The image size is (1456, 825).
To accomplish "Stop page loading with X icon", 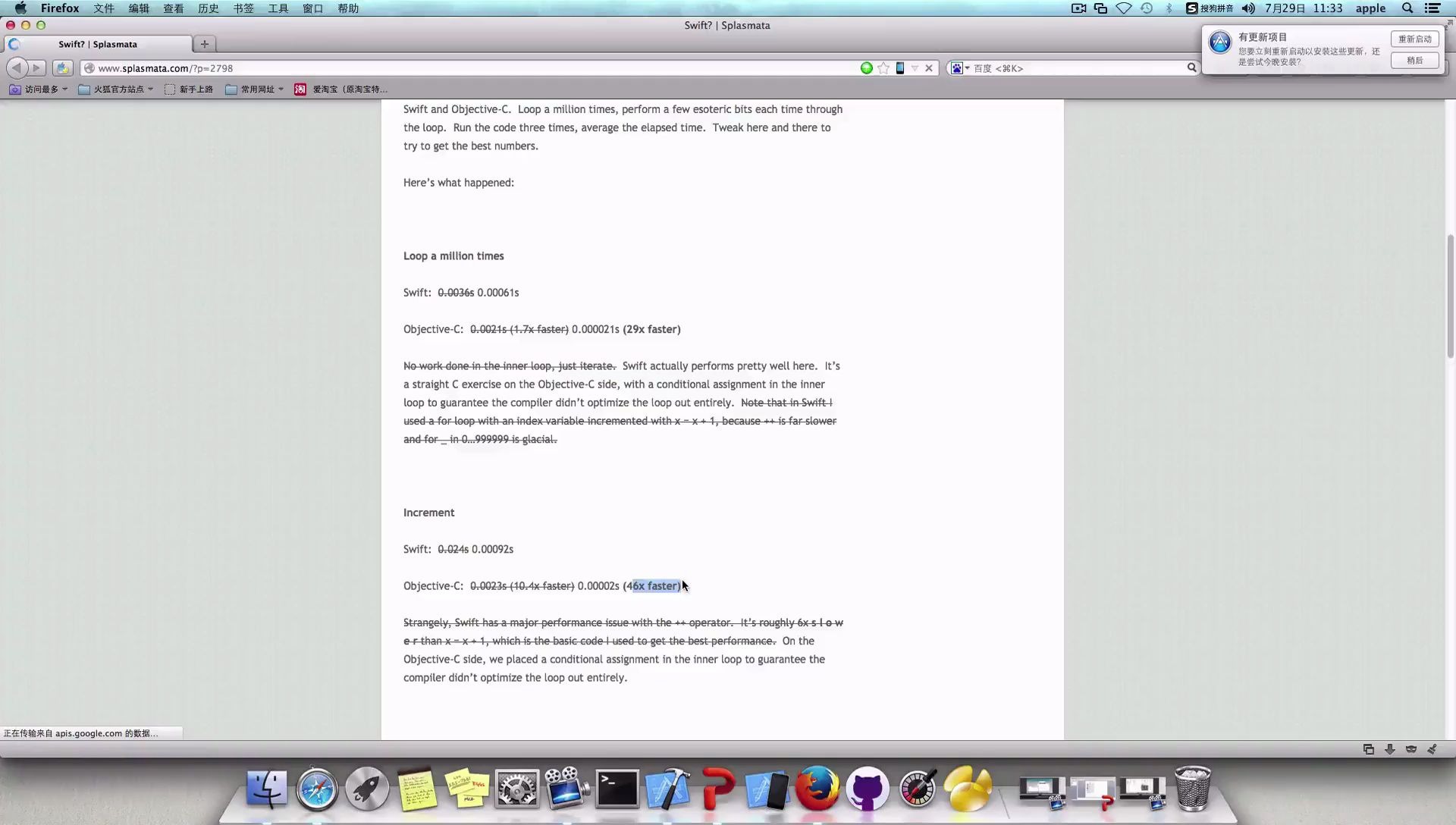I will [929, 68].
